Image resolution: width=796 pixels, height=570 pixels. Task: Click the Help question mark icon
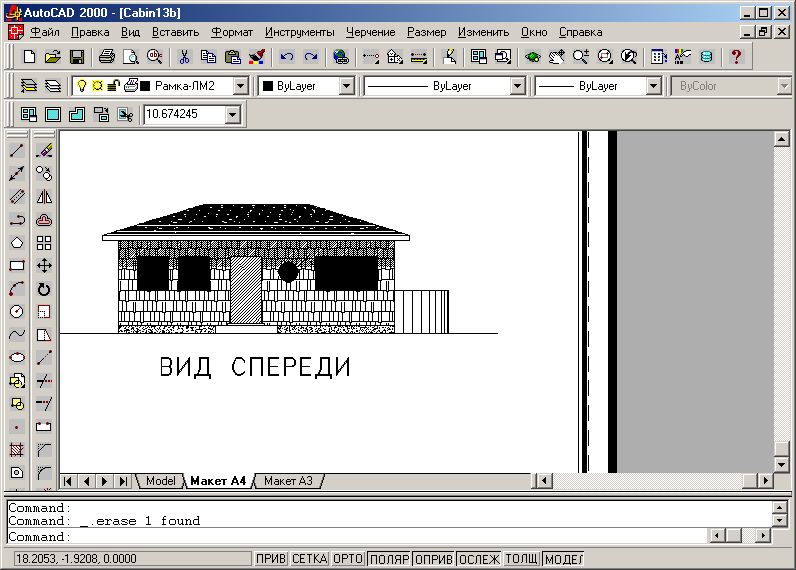pos(737,56)
